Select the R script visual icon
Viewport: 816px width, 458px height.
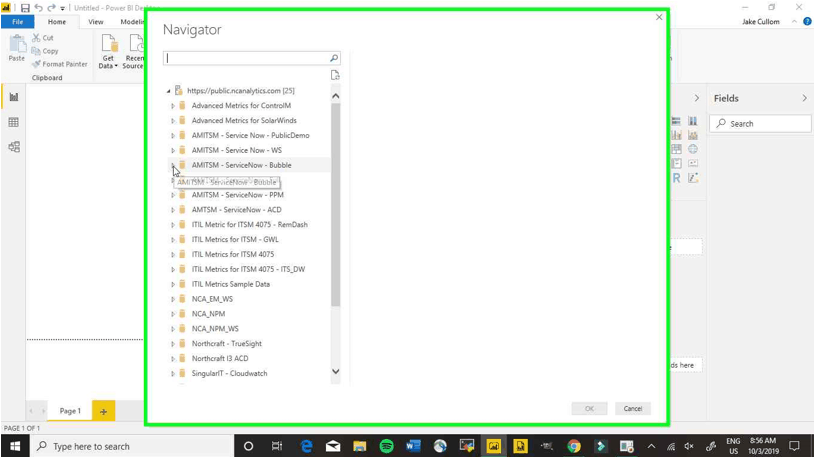click(677, 178)
